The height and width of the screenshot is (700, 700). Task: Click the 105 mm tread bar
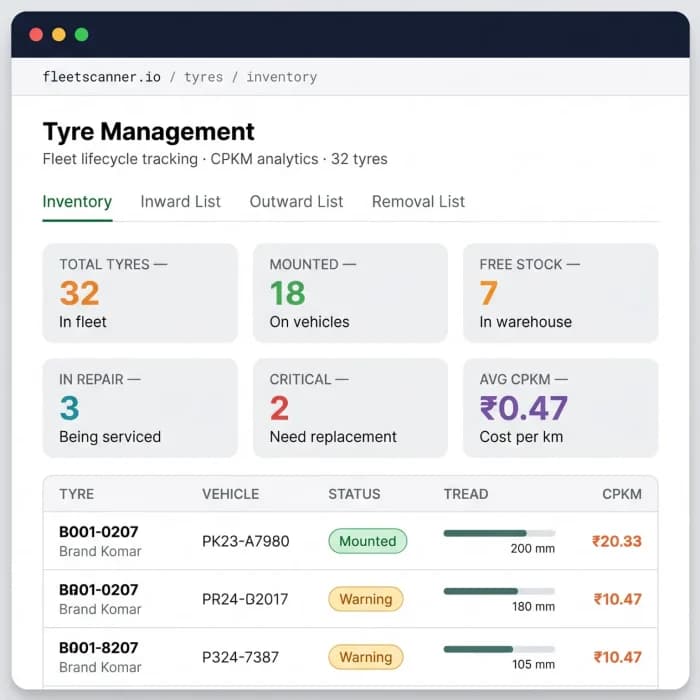(499, 649)
